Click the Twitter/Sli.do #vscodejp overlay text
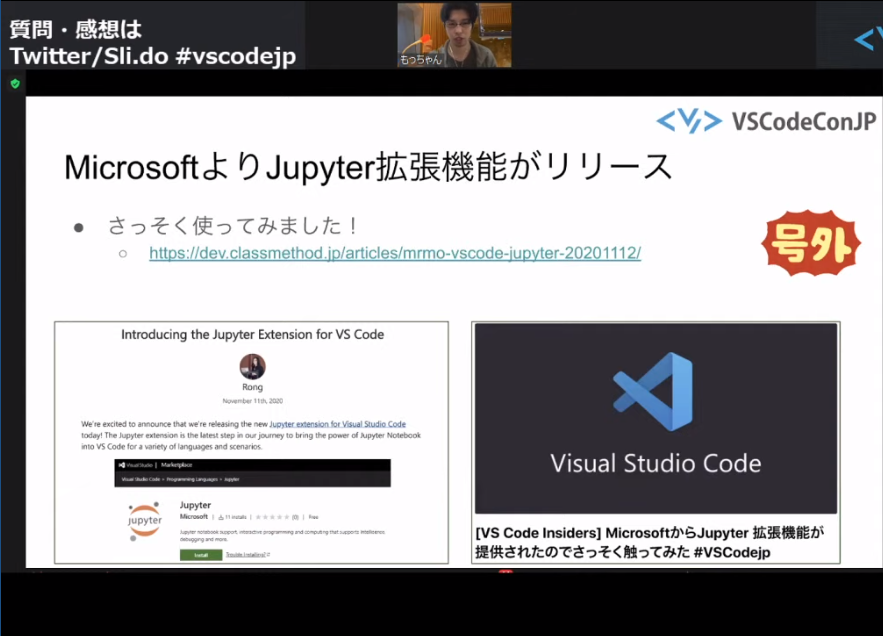Image resolution: width=883 pixels, height=636 pixels. click(153, 56)
